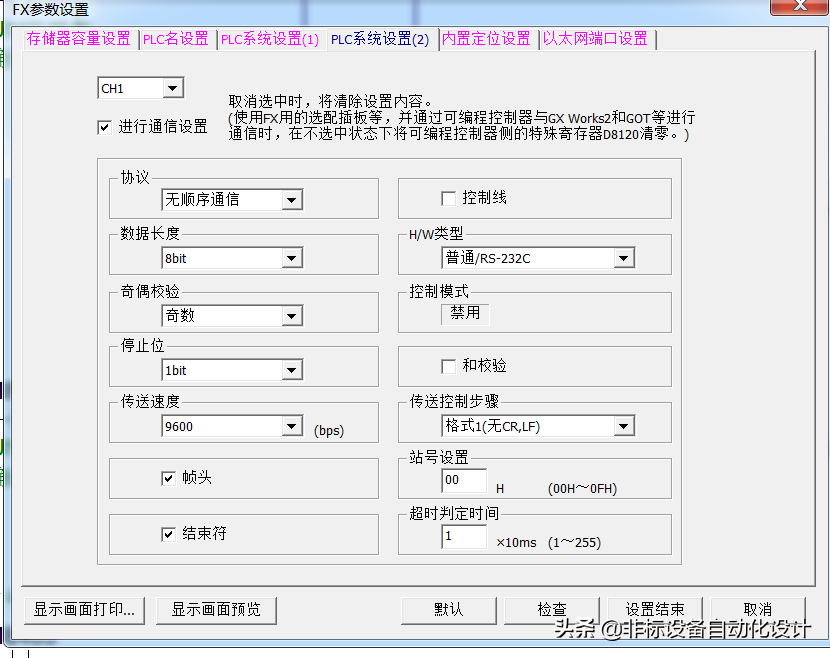Expand the CH1 channel dropdown

[173, 89]
